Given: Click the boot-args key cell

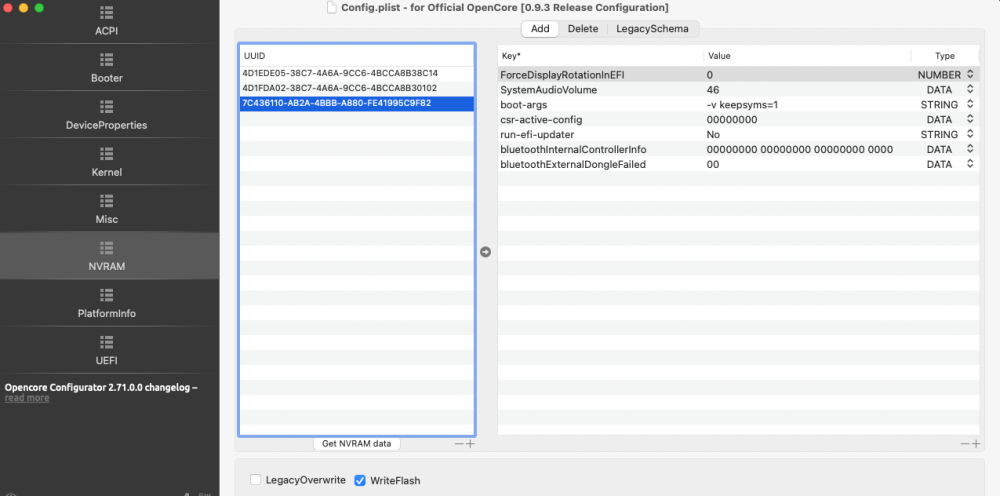Looking at the screenshot, I should (x=524, y=105).
